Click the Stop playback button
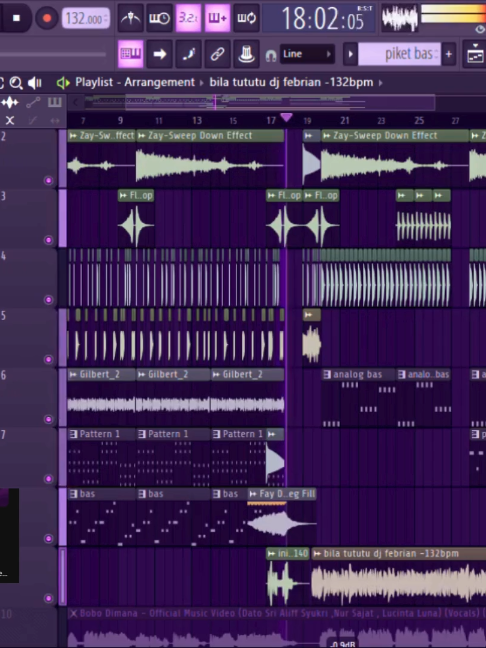Image resolution: width=486 pixels, height=648 pixels. coord(16,18)
